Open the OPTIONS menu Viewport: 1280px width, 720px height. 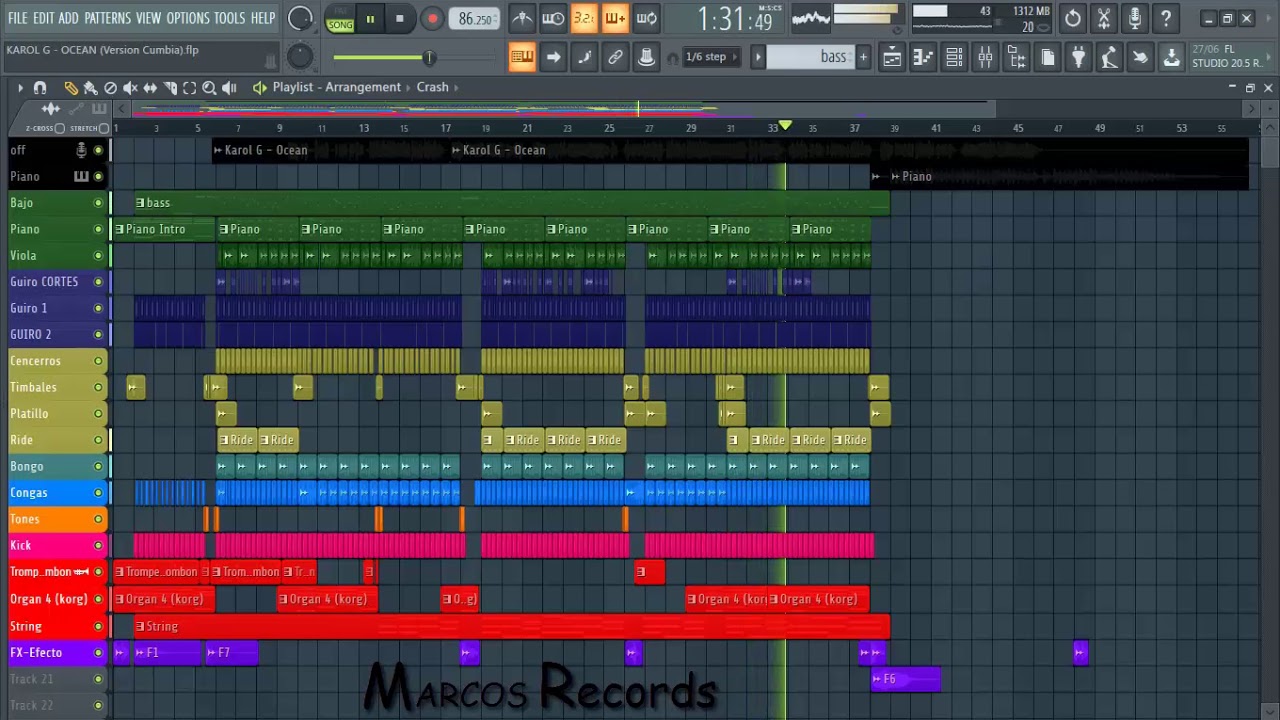(188, 18)
